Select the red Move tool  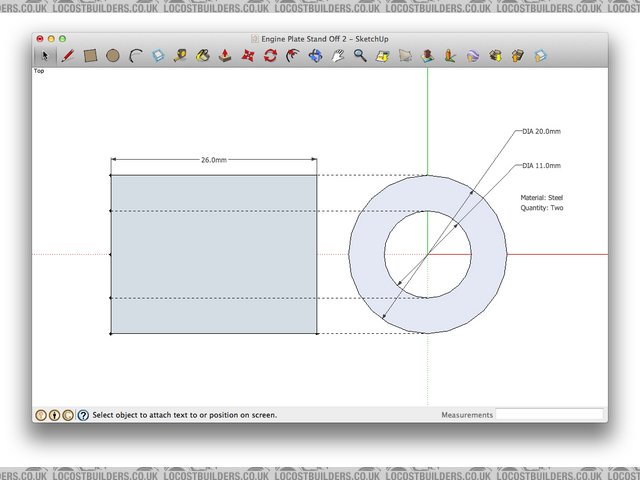point(248,56)
